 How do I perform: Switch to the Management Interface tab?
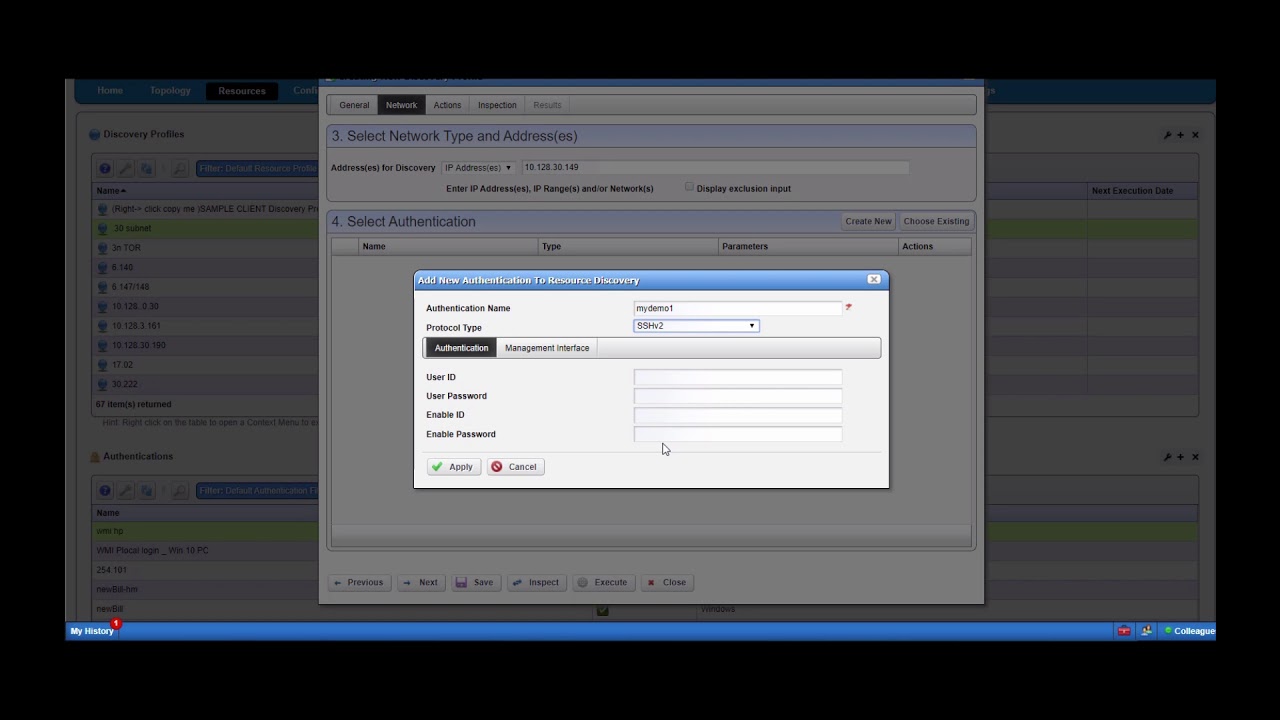point(547,348)
